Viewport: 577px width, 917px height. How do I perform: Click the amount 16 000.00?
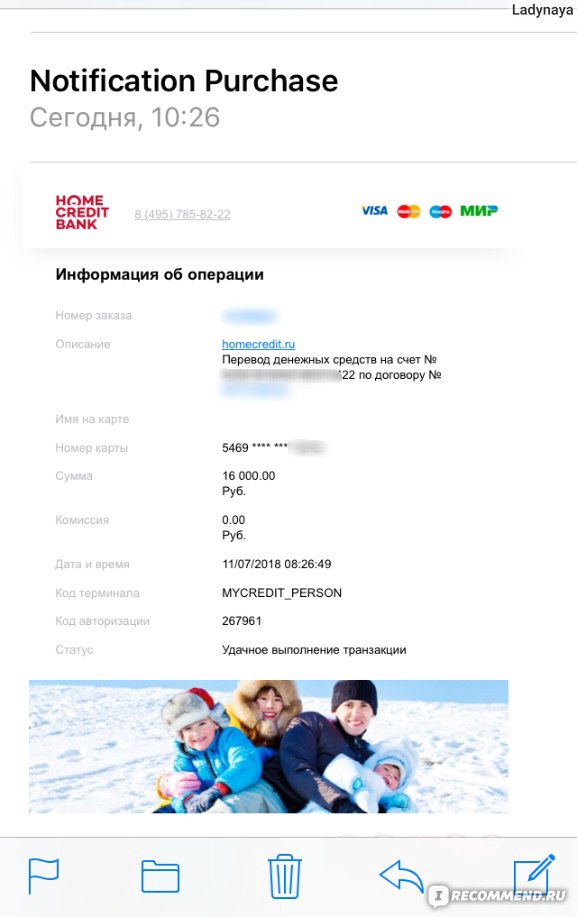coord(248,475)
